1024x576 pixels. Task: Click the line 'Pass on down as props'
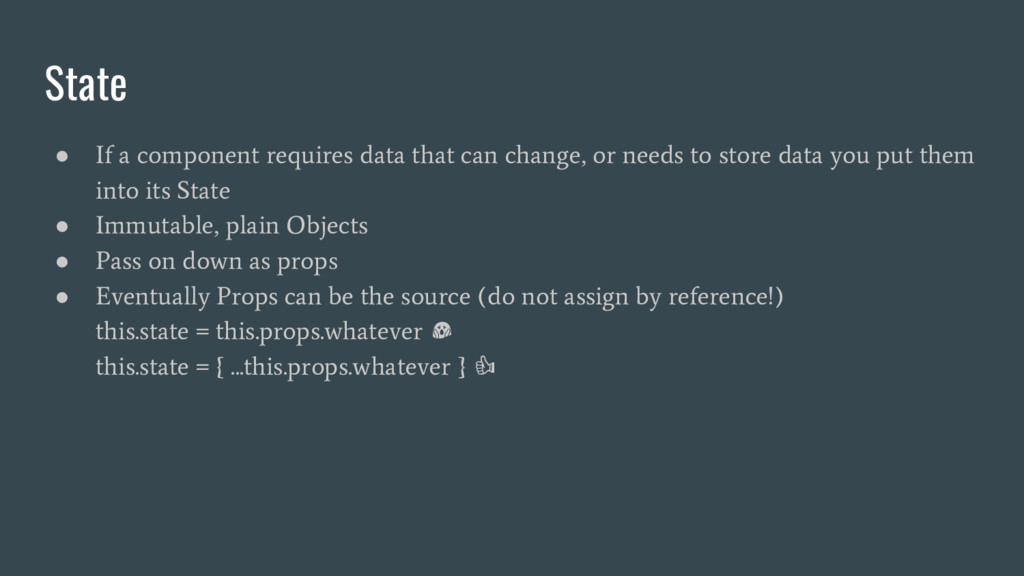click(x=217, y=262)
